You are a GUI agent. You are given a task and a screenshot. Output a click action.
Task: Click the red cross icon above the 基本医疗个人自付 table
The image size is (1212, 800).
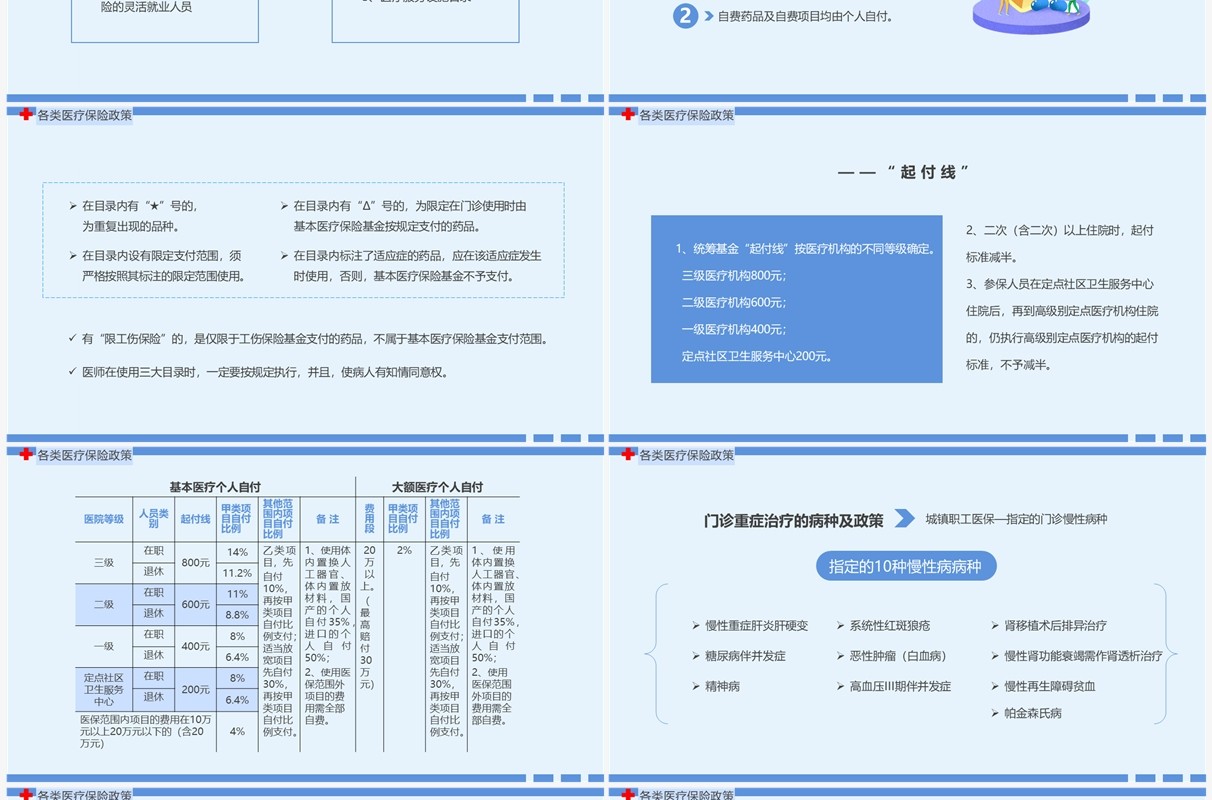[26, 454]
